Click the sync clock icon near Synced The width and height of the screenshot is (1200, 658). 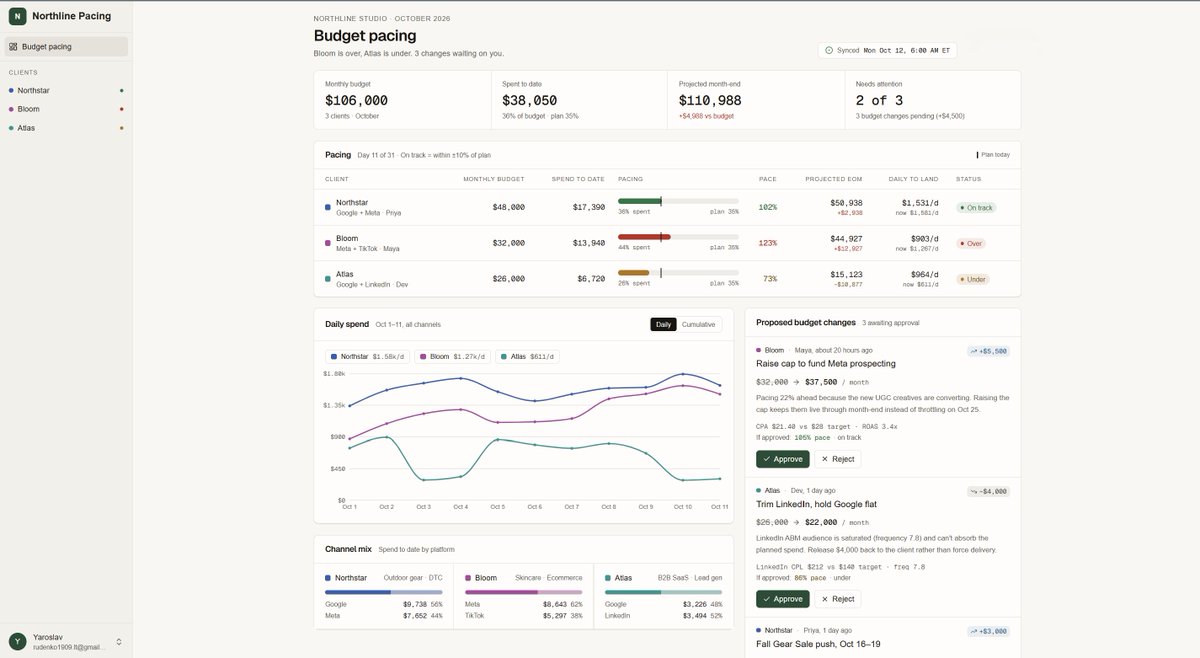829,50
